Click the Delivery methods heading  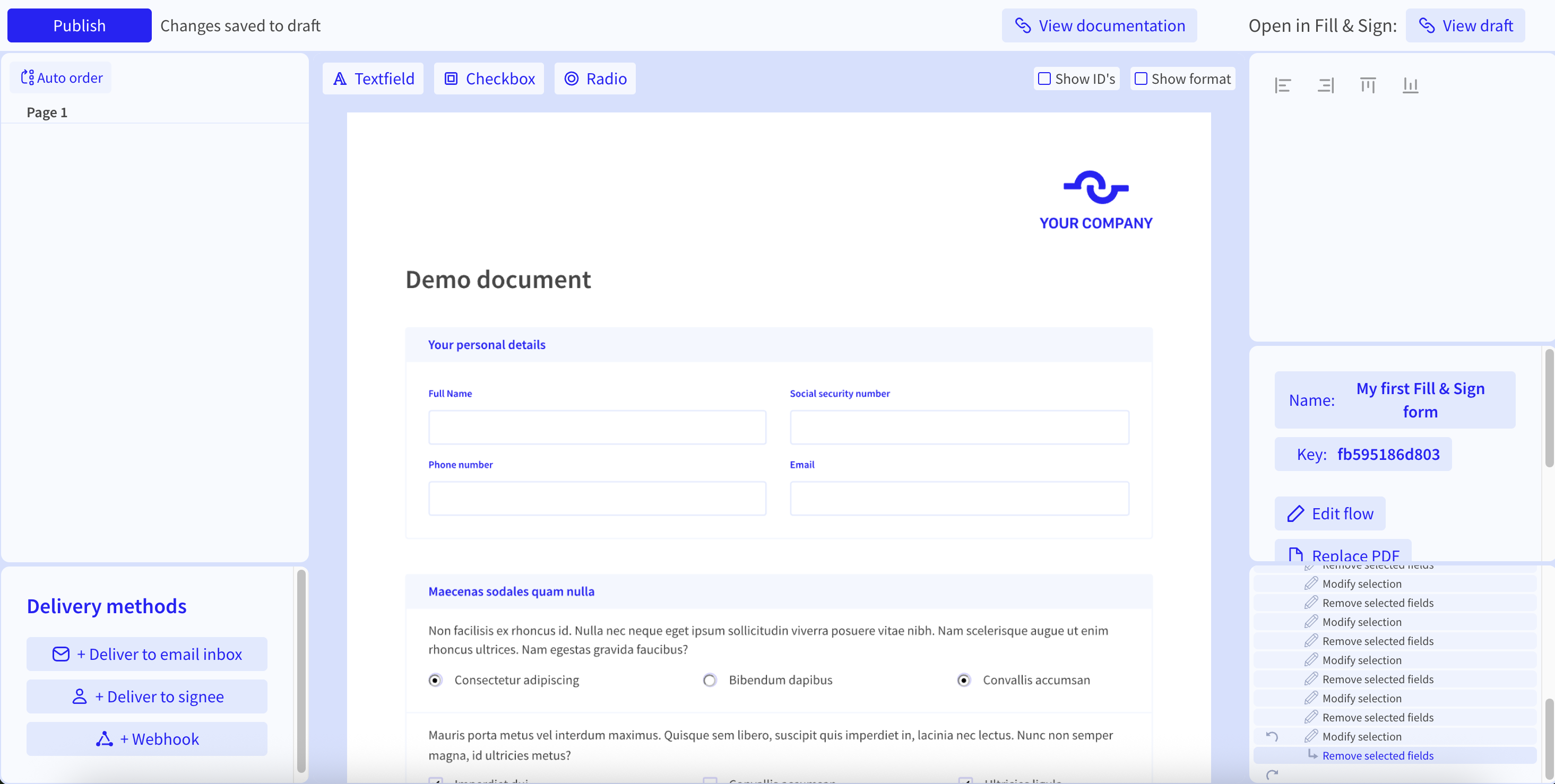(107, 606)
